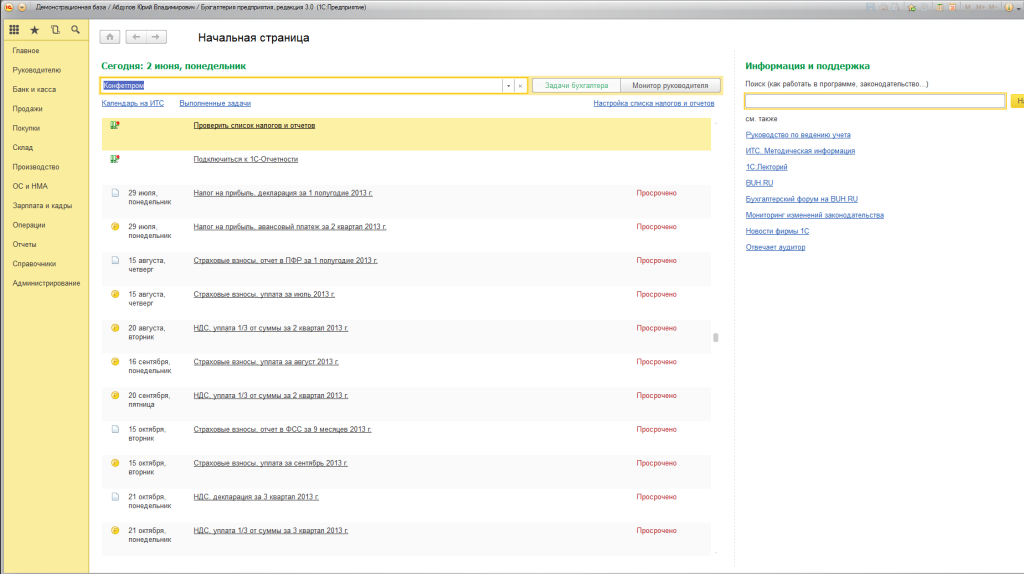Open the About info icon in title bar

click(x=1009, y=7)
